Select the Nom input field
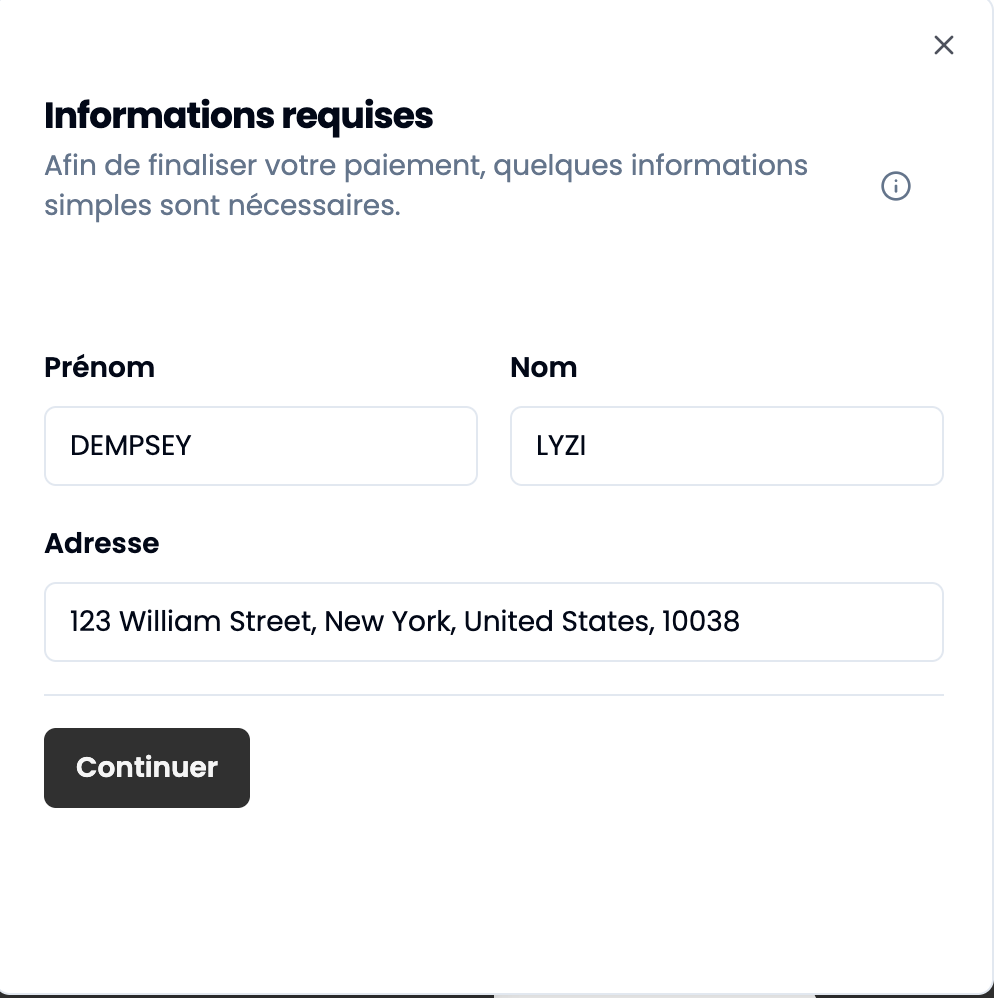 pyautogui.click(x=727, y=446)
